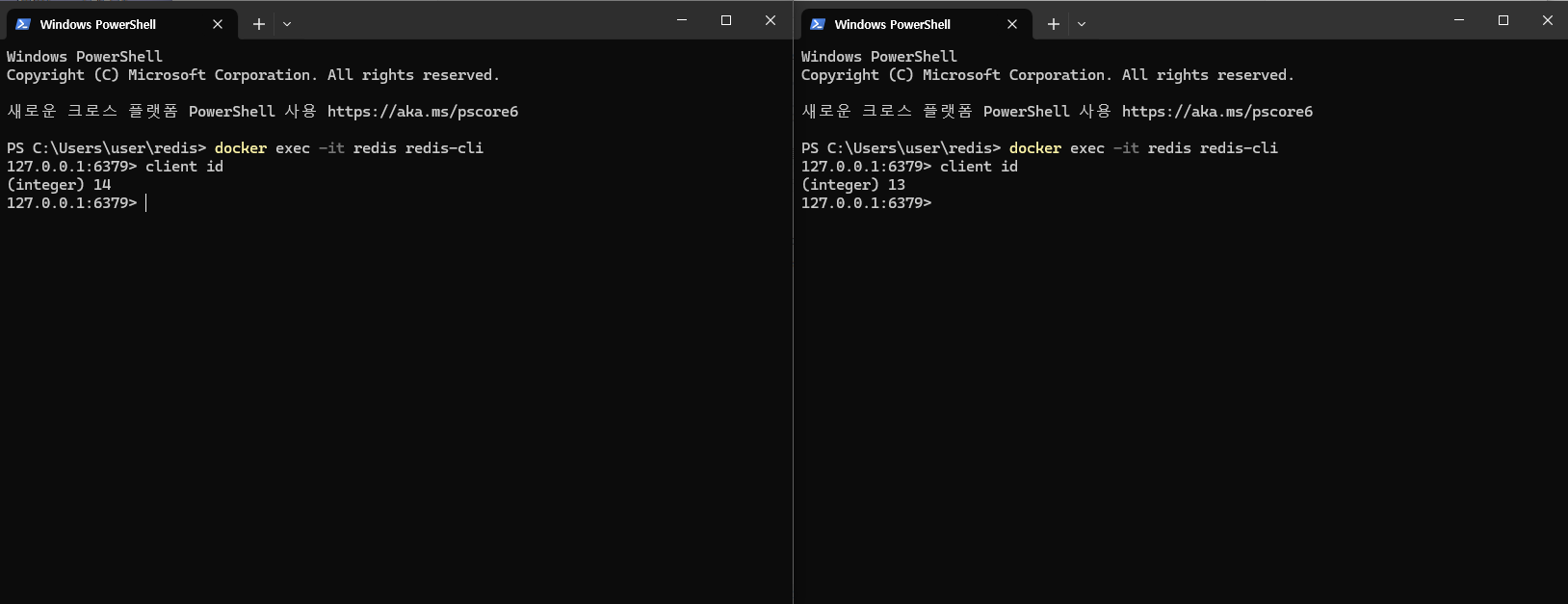The height and width of the screenshot is (604, 1568).
Task: Click the last redis prompt in left window
Action: 72,203
